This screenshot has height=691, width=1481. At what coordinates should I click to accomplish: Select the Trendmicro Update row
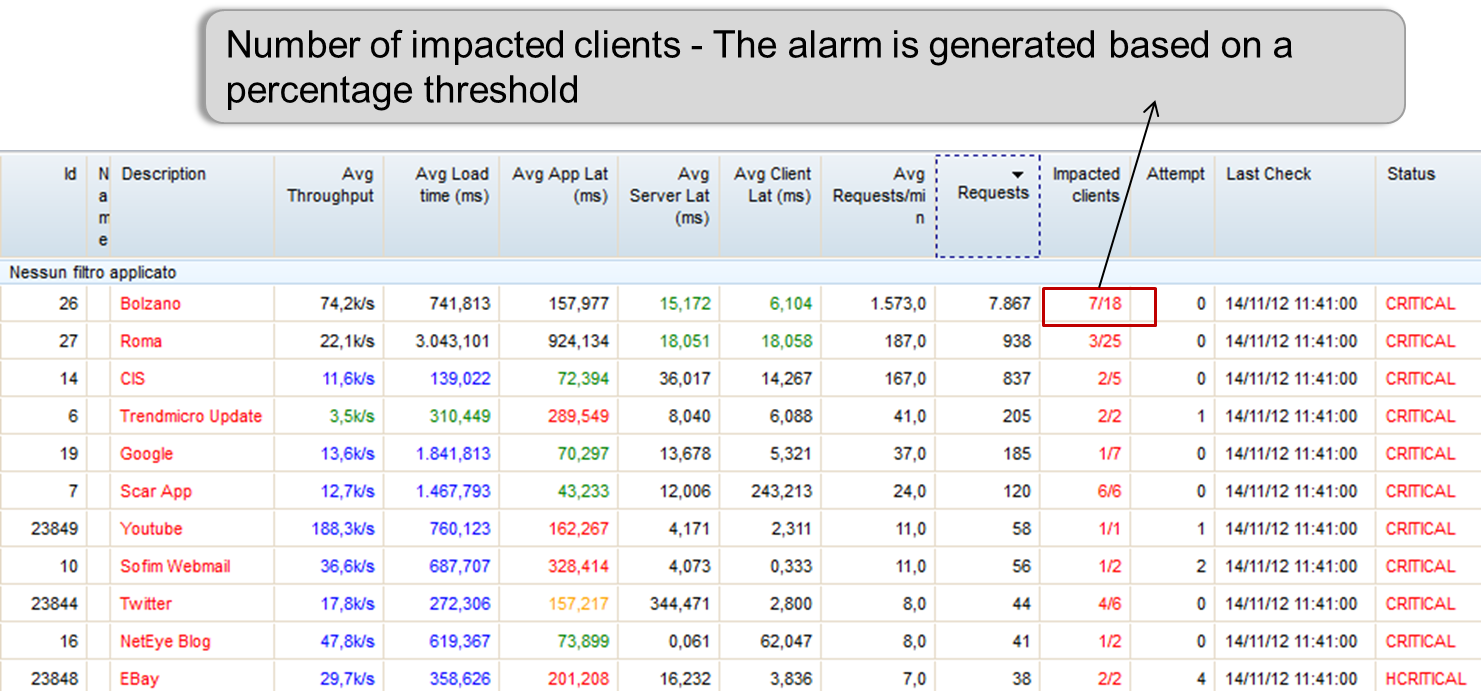pyautogui.click(x=740, y=416)
